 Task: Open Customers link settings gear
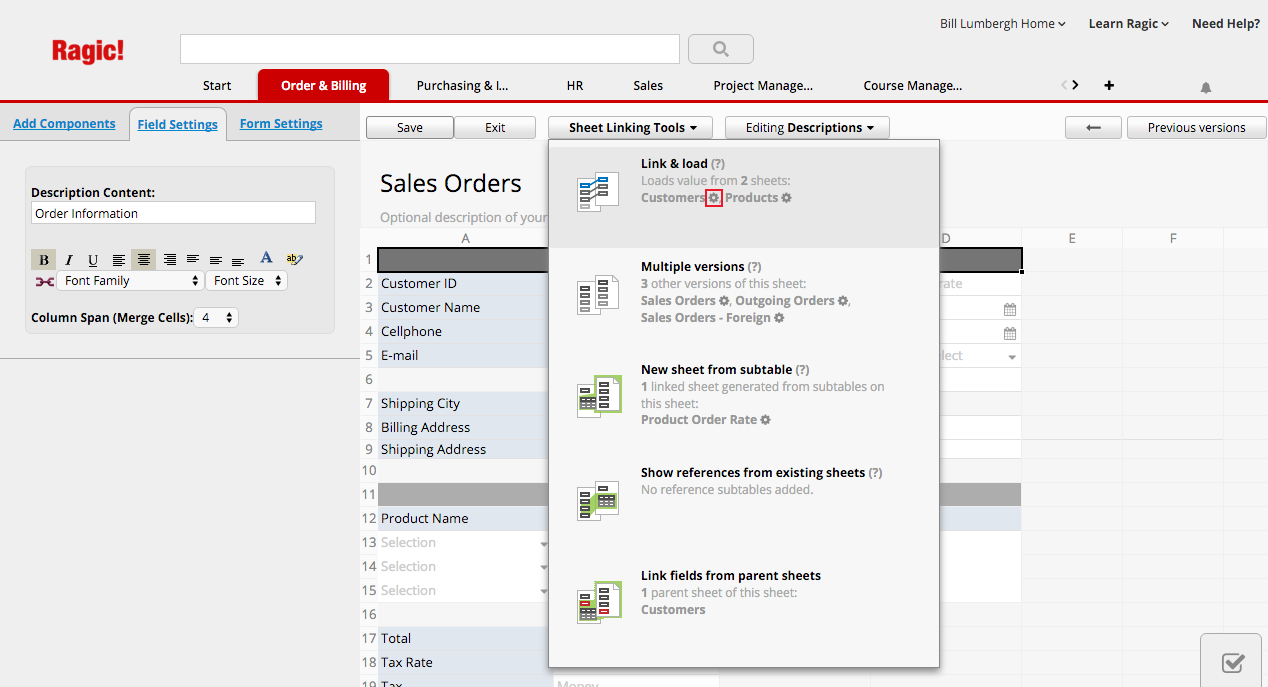(714, 198)
